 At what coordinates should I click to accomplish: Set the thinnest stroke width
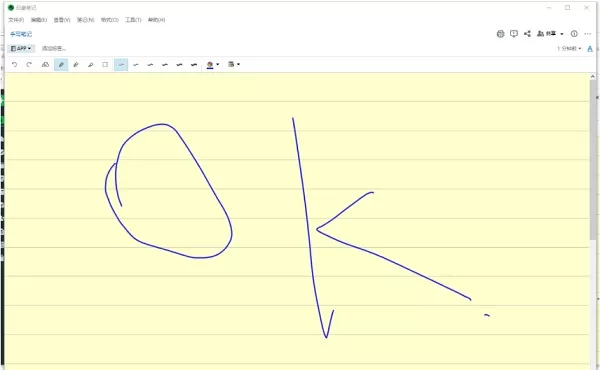click(121, 65)
